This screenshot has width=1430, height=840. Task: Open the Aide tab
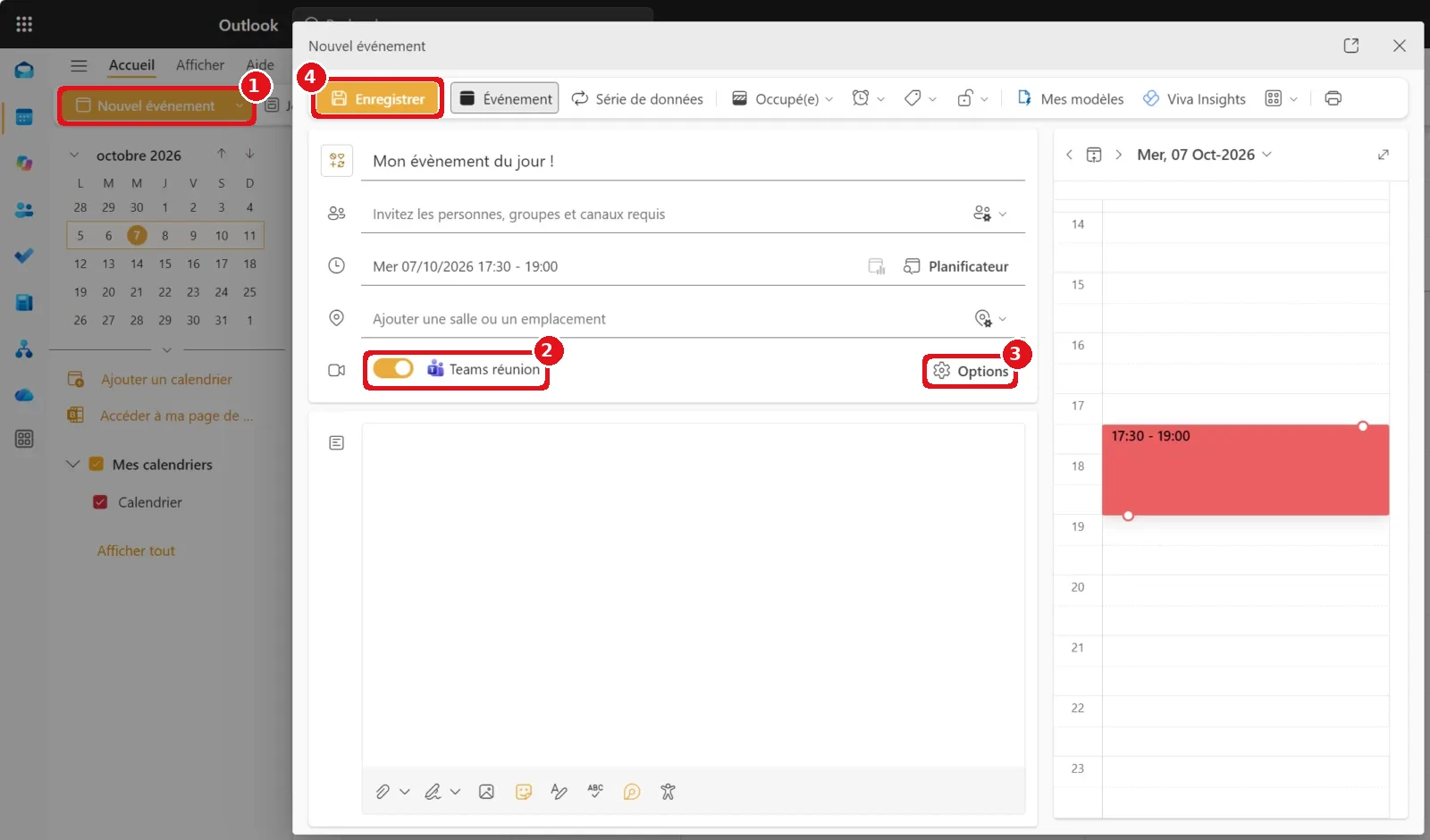260,65
